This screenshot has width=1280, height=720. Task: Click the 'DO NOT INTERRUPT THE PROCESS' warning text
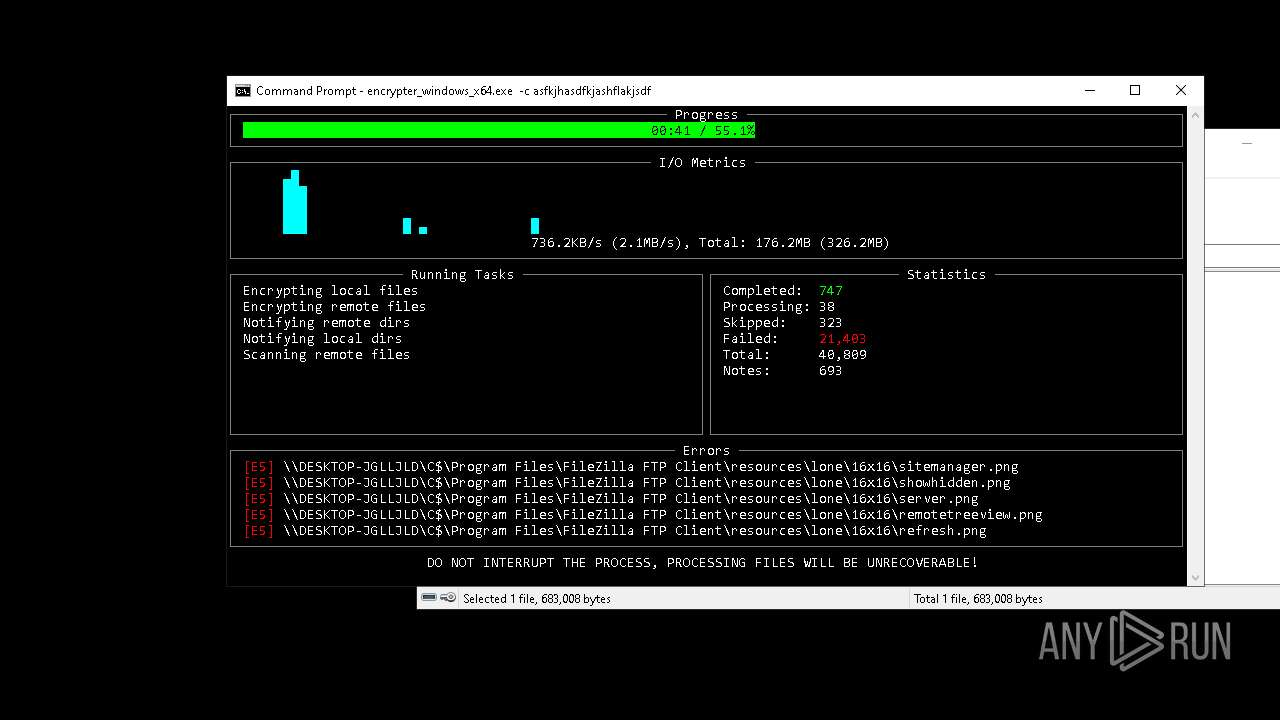[x=702, y=563]
